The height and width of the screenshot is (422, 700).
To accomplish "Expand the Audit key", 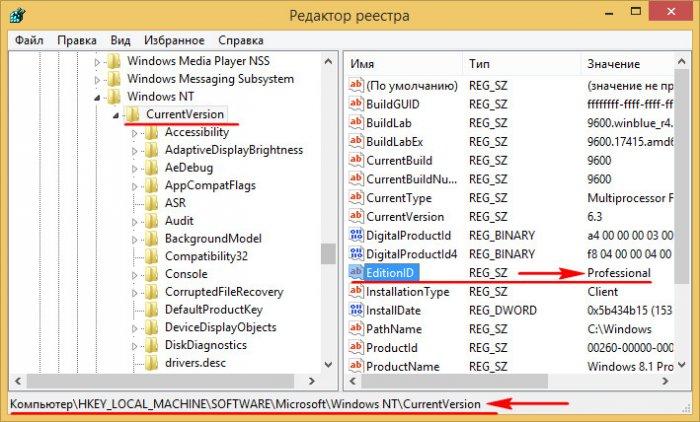I will (134, 222).
